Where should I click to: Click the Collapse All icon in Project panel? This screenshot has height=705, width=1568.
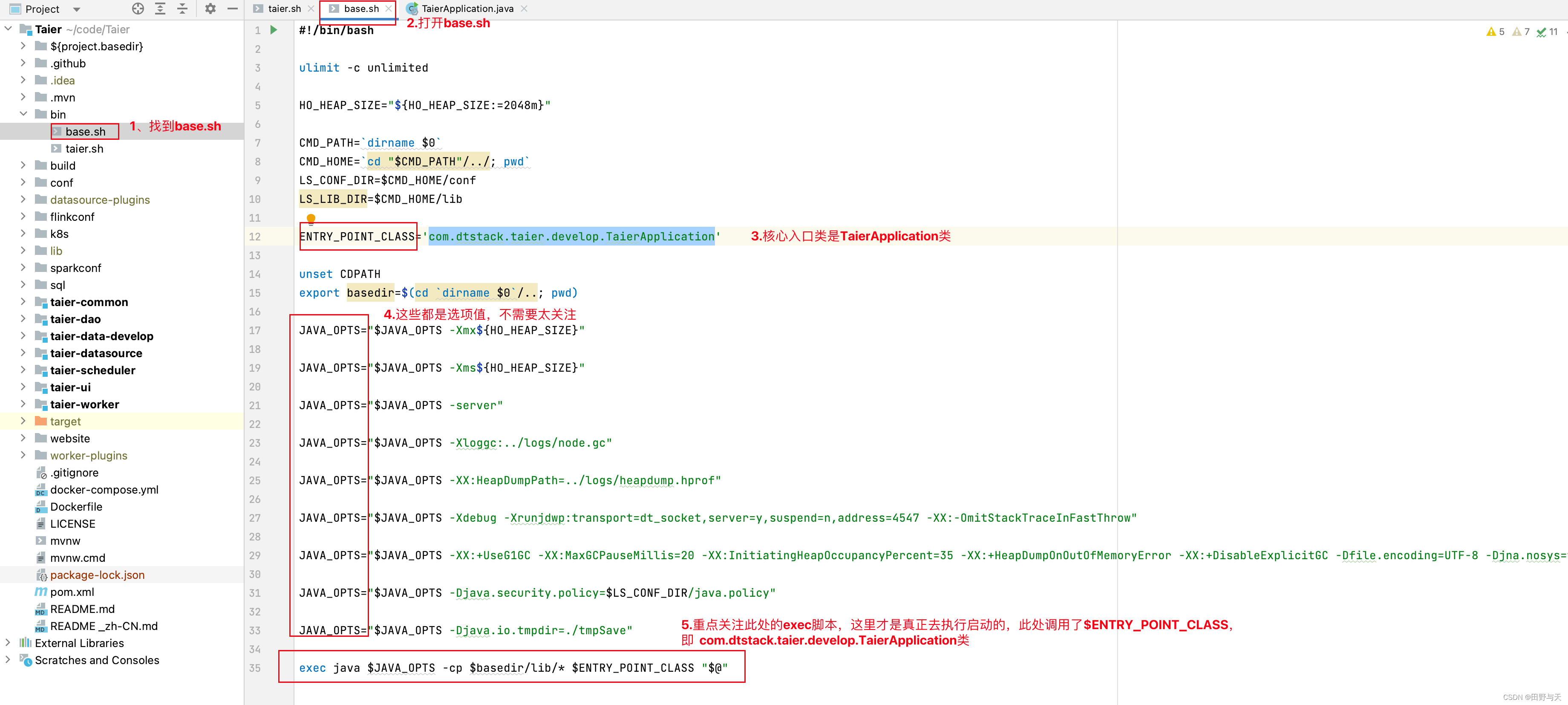[x=182, y=9]
